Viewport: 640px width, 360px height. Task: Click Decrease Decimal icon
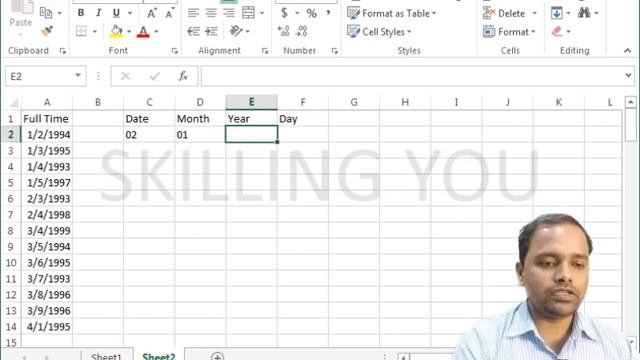tap(302, 31)
